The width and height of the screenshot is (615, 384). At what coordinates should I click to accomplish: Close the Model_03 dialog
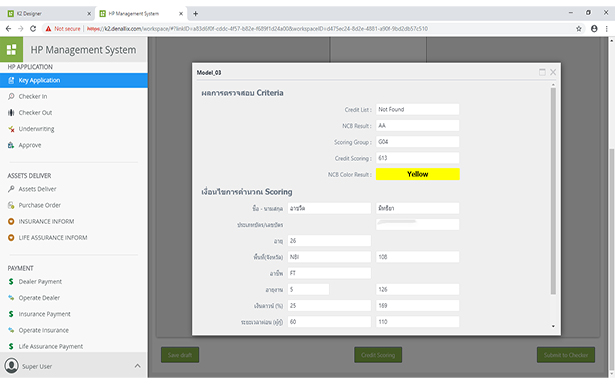(553, 72)
